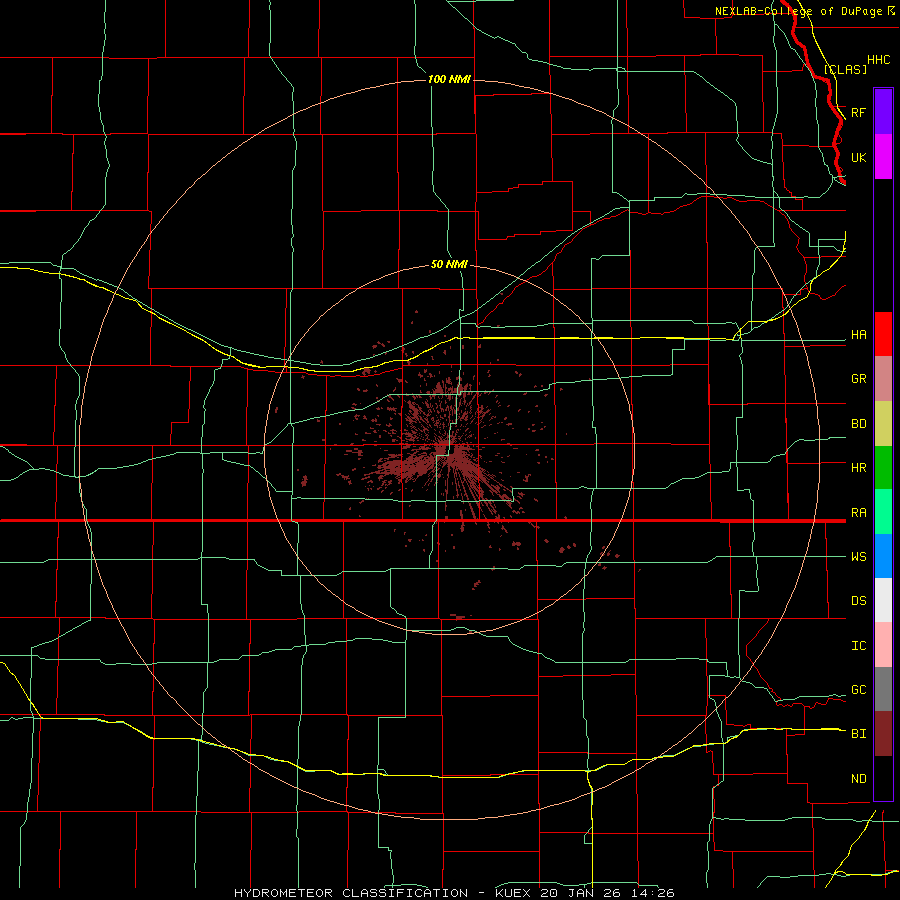Click the radar site center of echoes
Viewport: 900px width, 900px height.
pyautogui.click(x=449, y=449)
